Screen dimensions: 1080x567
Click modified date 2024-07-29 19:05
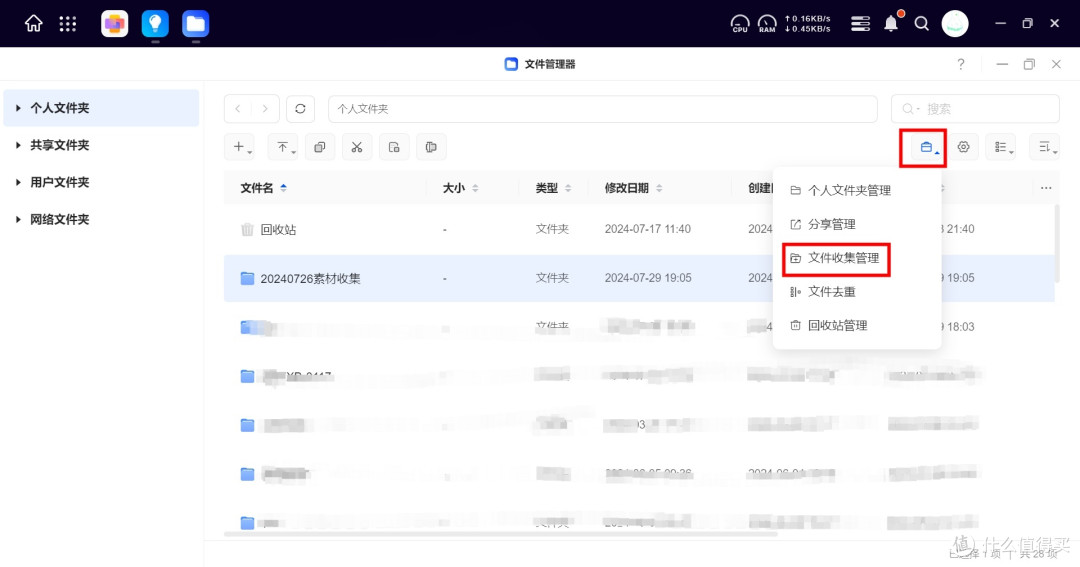pos(648,278)
